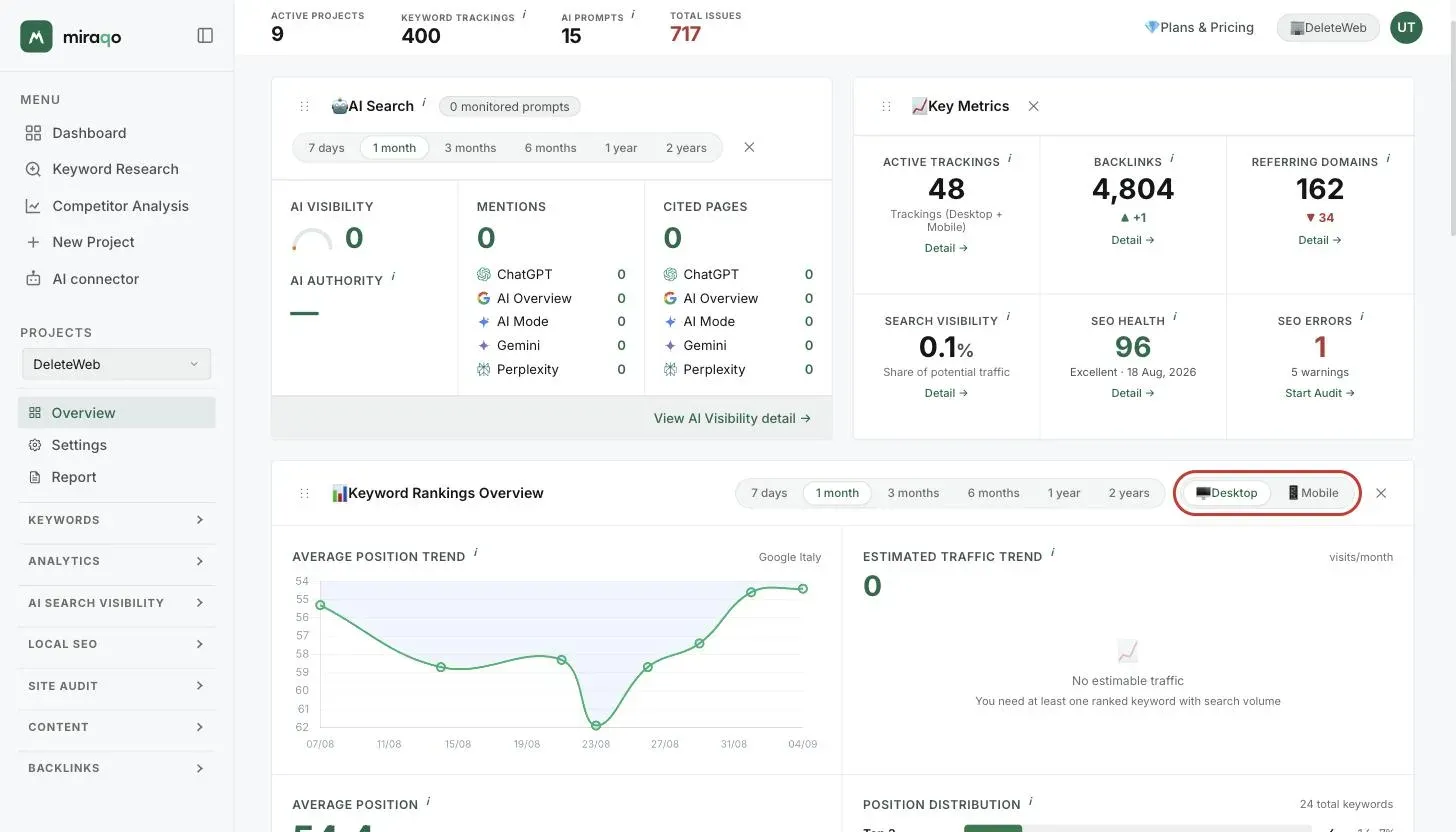Switch rankings to Mobile
The height and width of the screenshot is (832, 1456).
coord(1312,493)
